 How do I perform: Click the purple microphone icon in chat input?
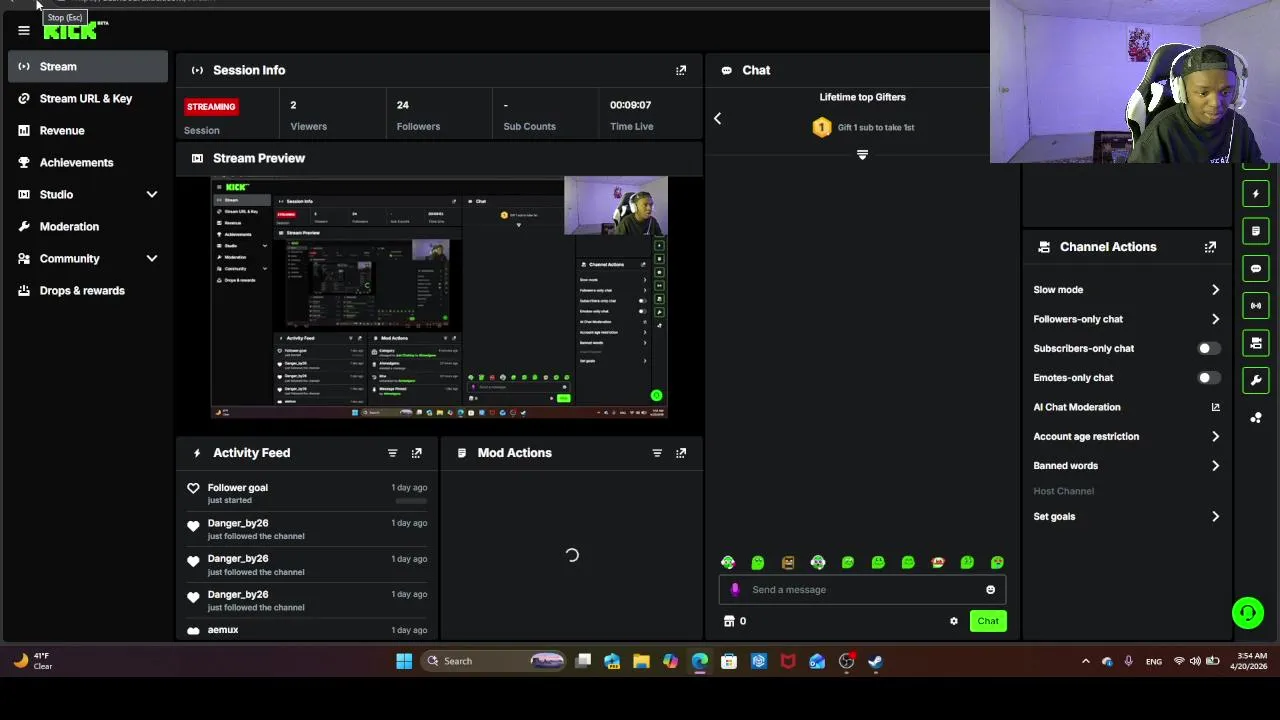click(735, 590)
